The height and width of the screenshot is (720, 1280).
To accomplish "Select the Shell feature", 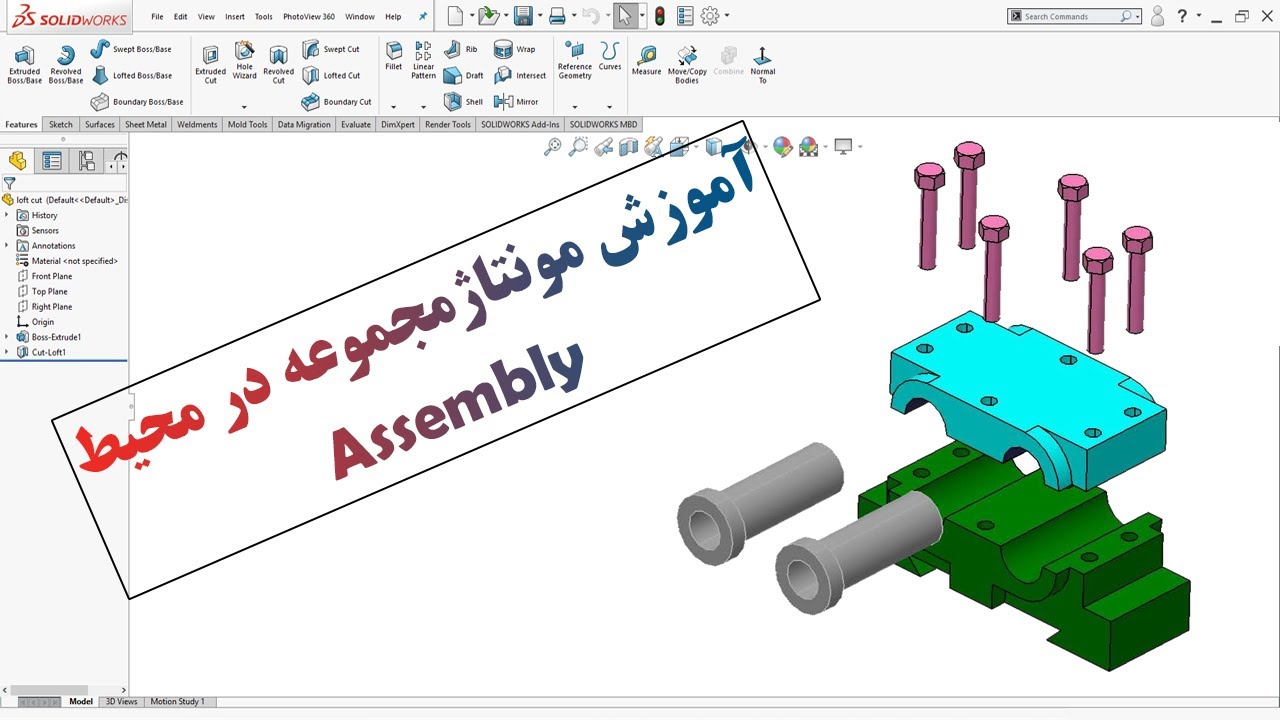I will coord(464,101).
